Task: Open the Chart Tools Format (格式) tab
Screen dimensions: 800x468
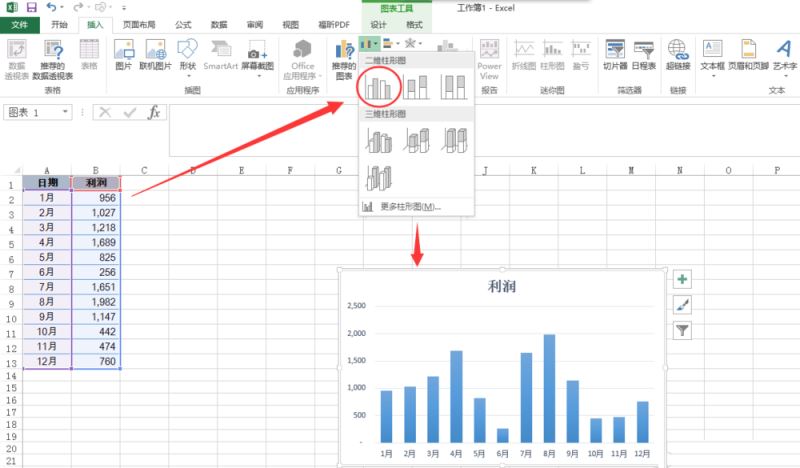Action: click(414, 24)
